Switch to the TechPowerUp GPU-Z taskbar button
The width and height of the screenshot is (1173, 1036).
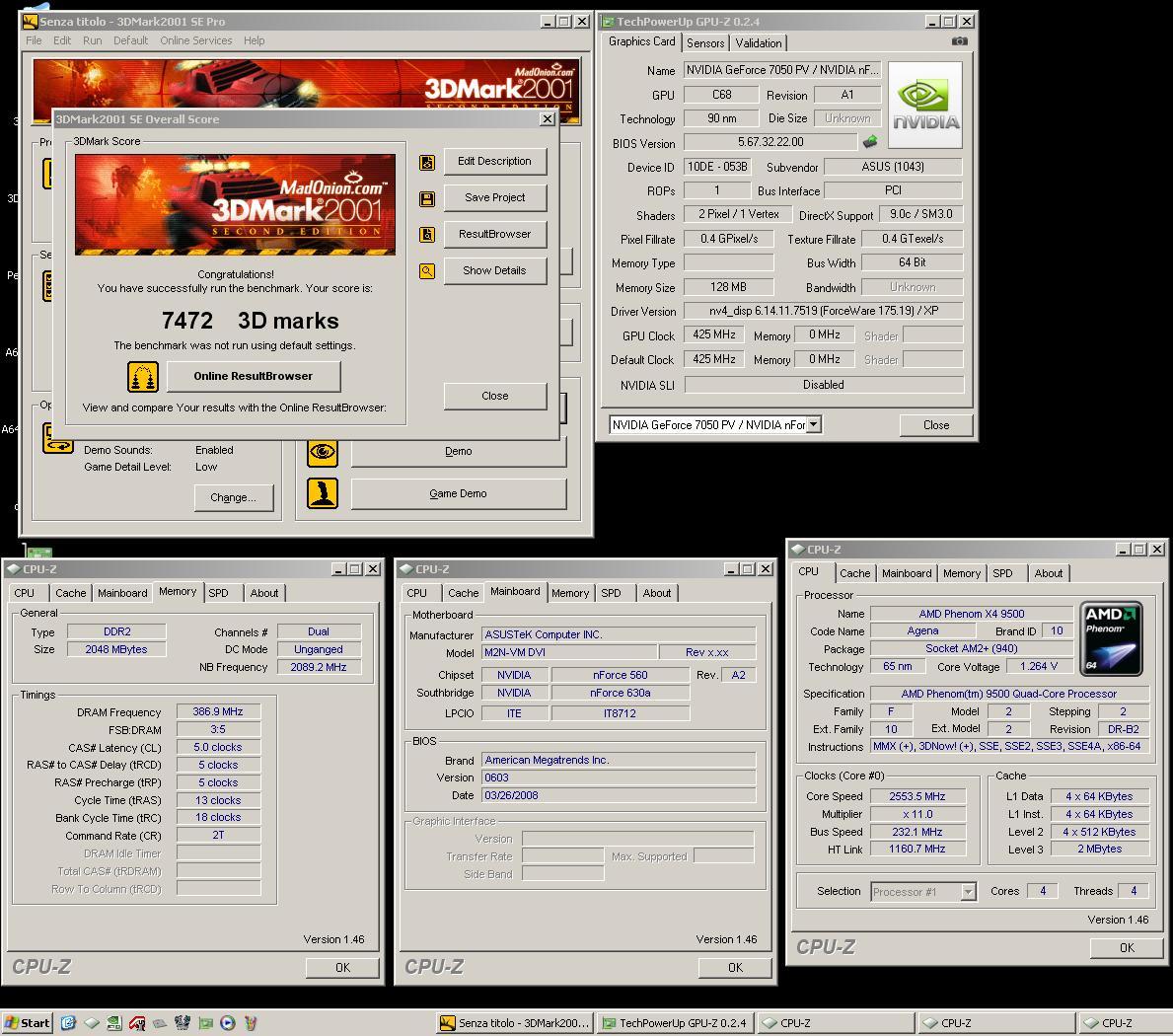tap(675, 1022)
